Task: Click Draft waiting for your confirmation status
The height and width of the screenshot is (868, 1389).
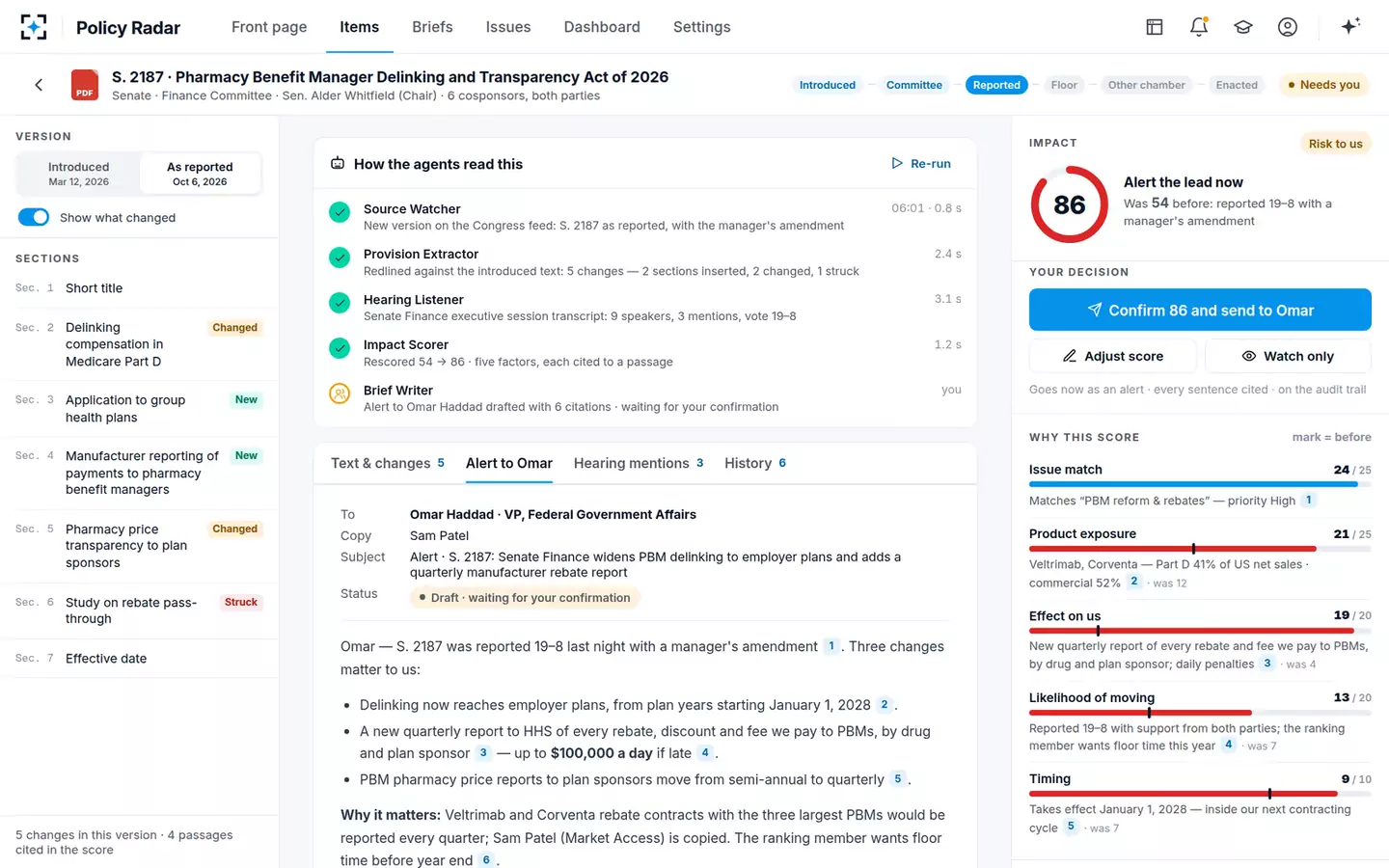Action: [525, 598]
